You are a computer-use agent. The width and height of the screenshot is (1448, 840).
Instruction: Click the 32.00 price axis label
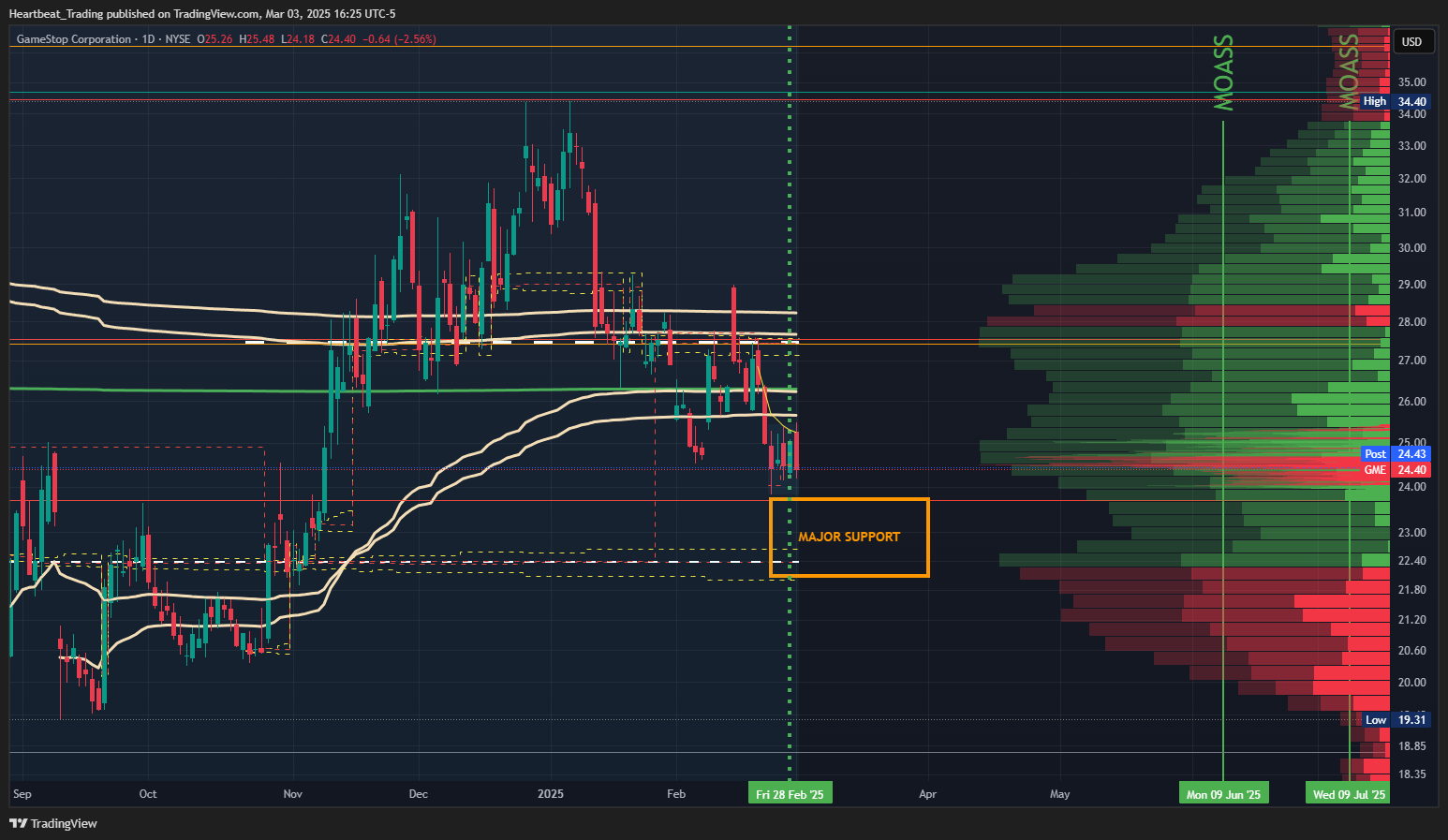point(1411,179)
